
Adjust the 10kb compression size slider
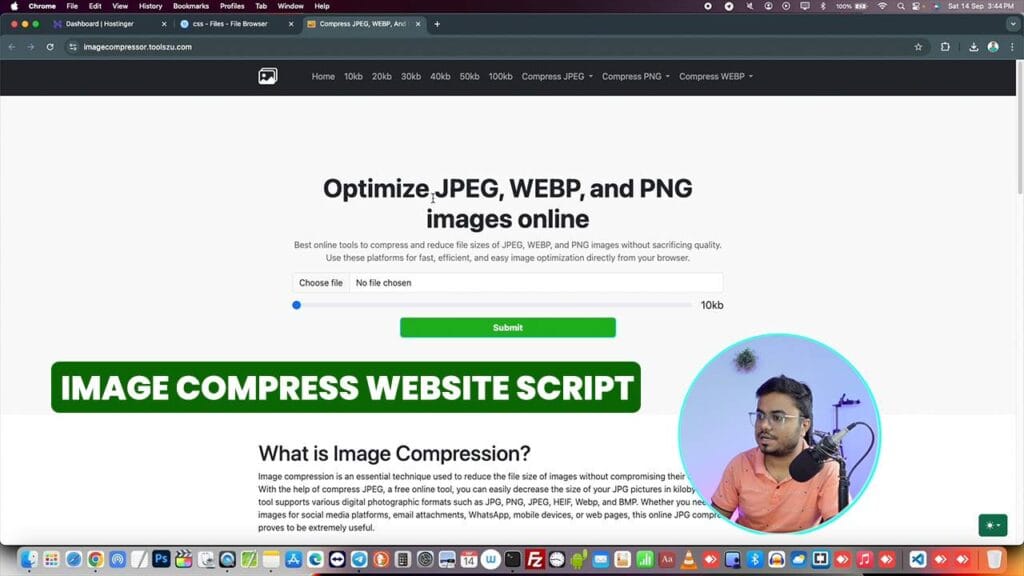(296, 305)
